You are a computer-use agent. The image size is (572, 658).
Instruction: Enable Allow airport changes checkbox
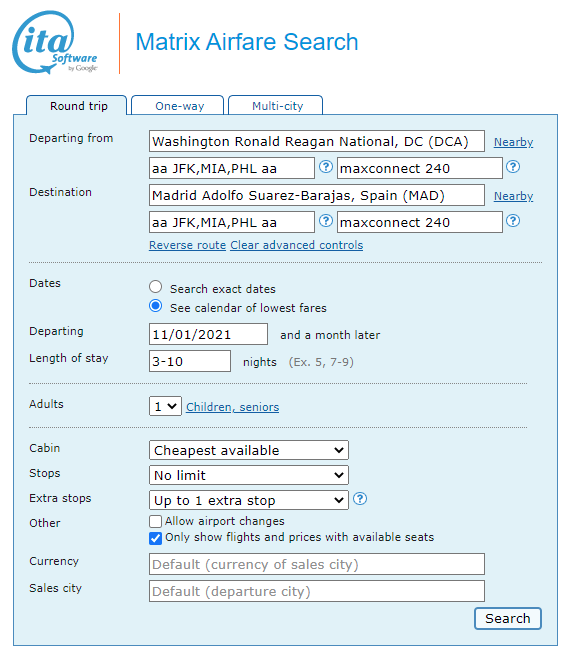[x=155, y=521]
